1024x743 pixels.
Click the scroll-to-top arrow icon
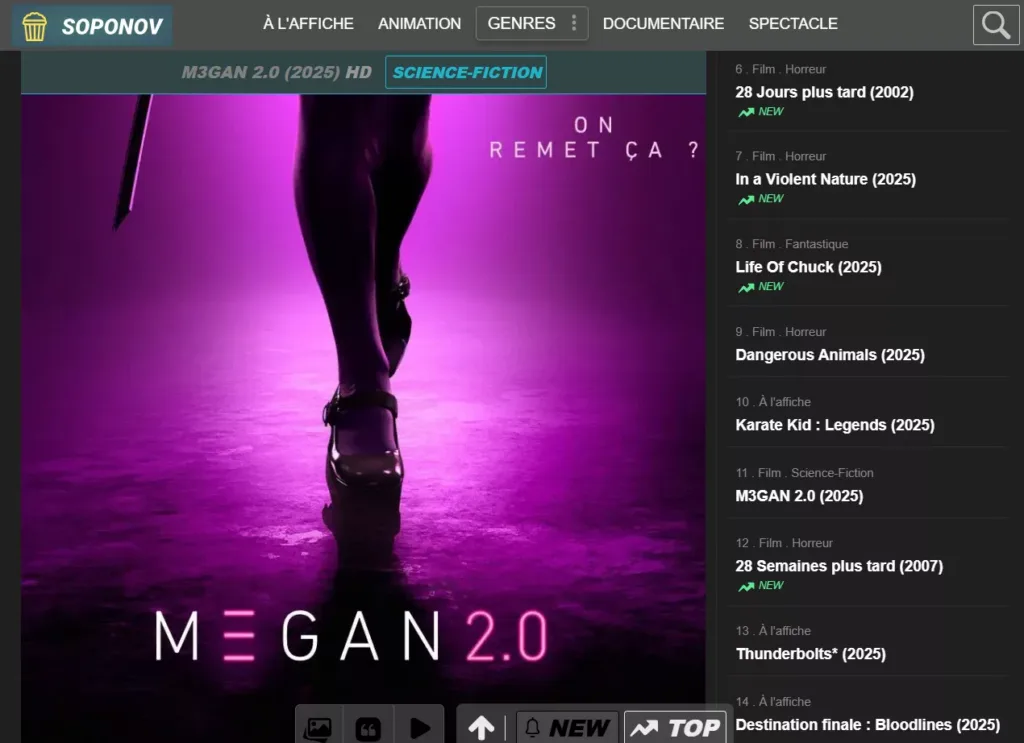click(481, 728)
